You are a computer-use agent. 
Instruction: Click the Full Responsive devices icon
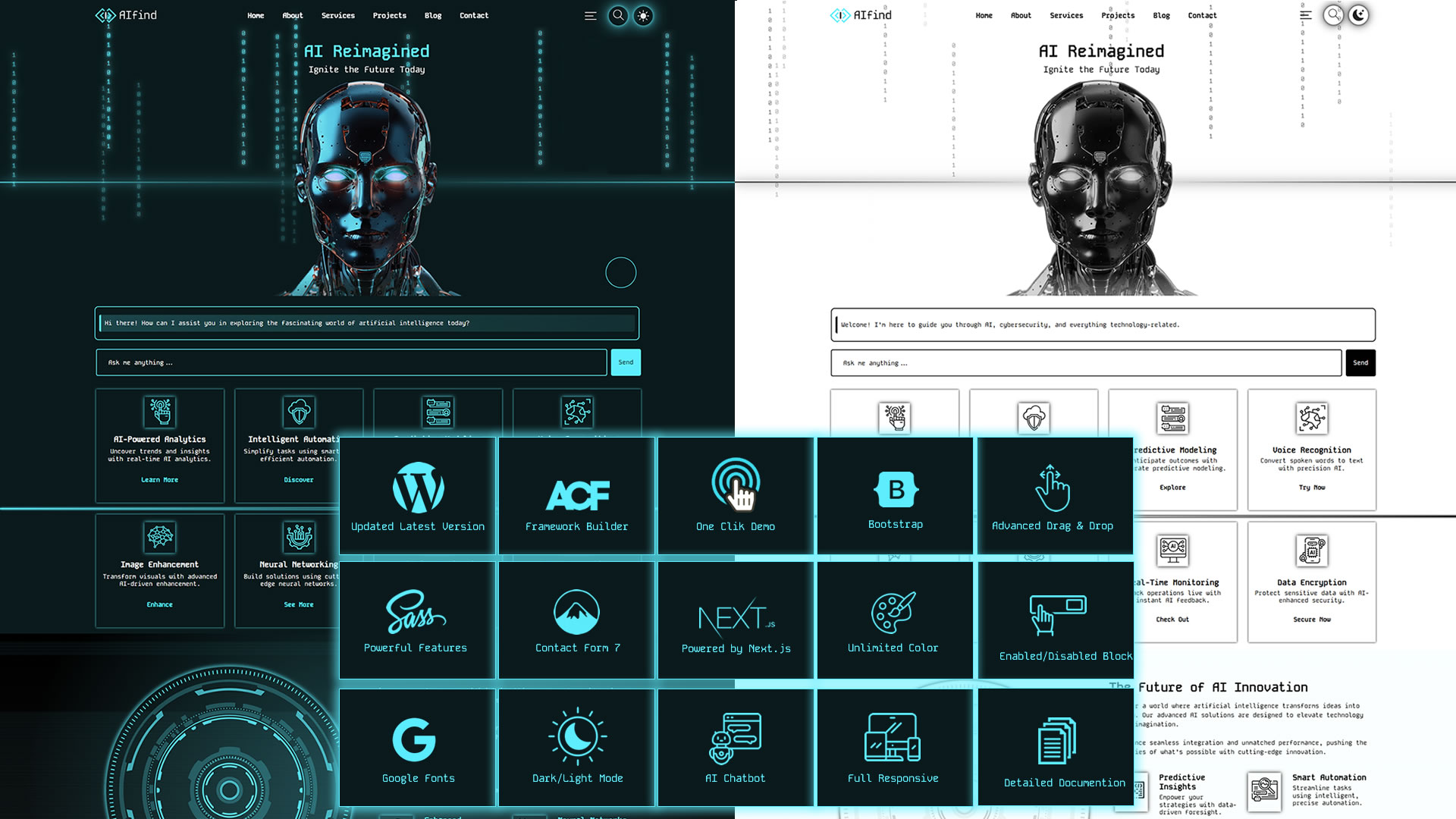pyautogui.click(x=893, y=737)
